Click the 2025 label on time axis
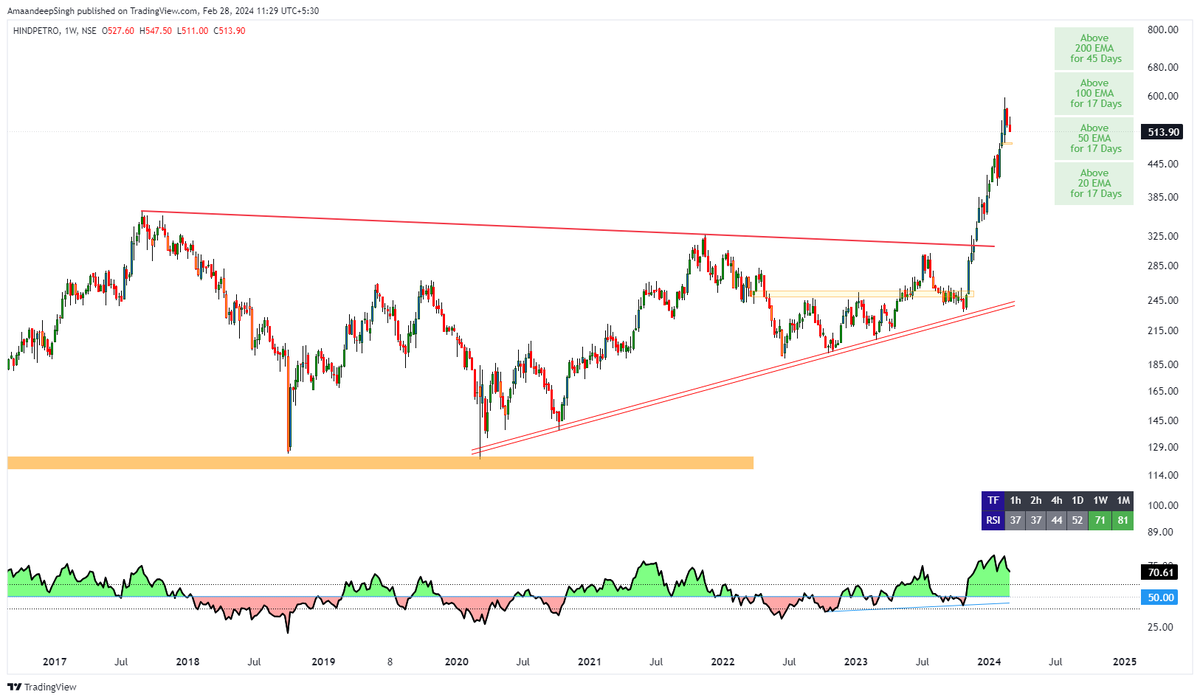This screenshot has height=700, width=1200. (1124, 662)
